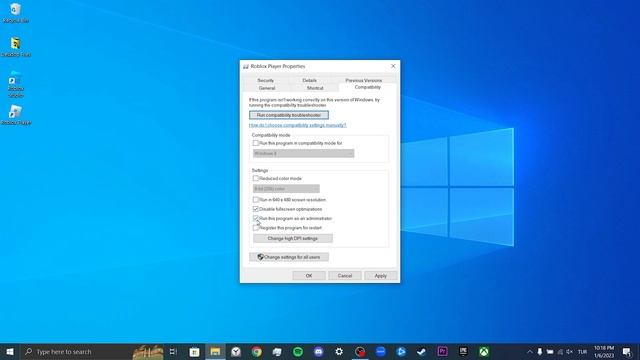Check Register this program for restart
The height and width of the screenshot is (360, 640).
coord(256,228)
